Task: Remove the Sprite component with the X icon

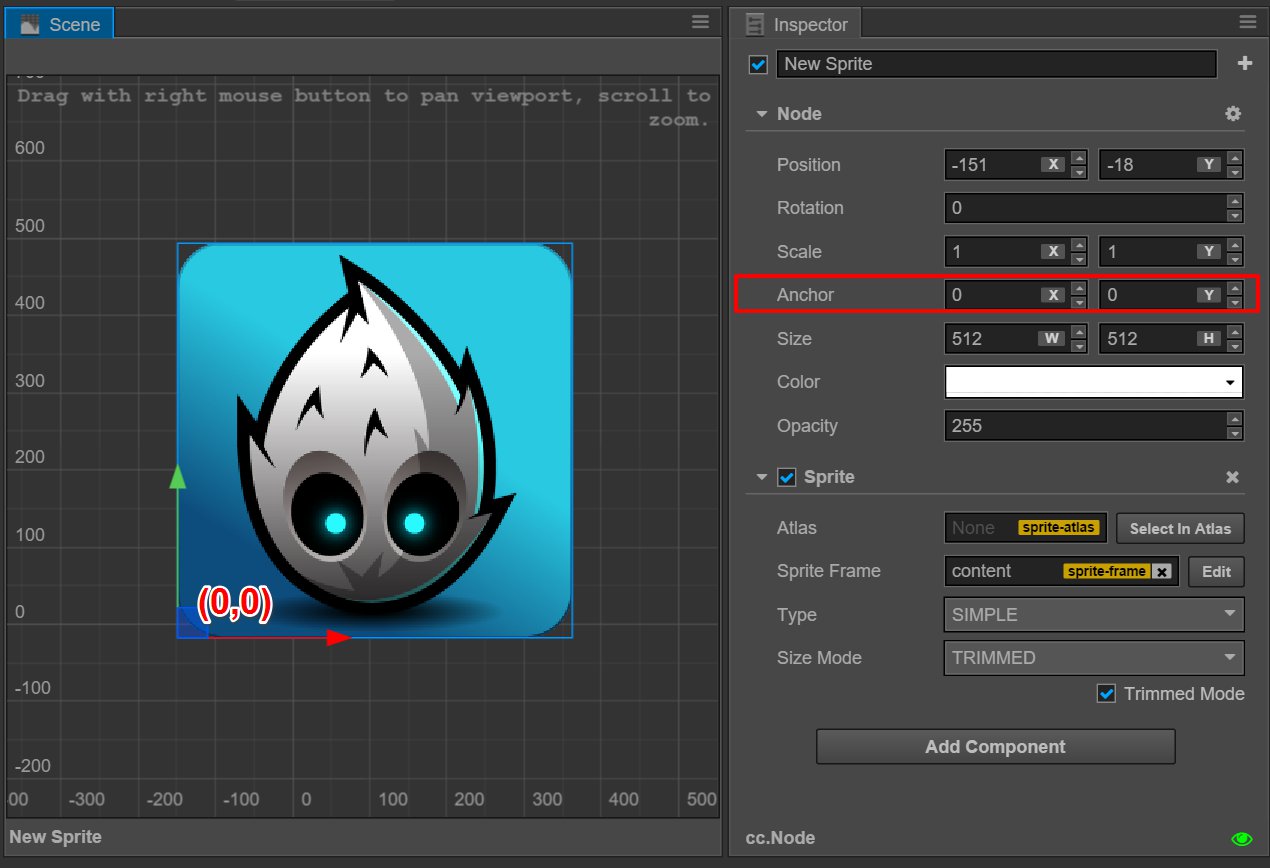Action: click(x=1233, y=477)
